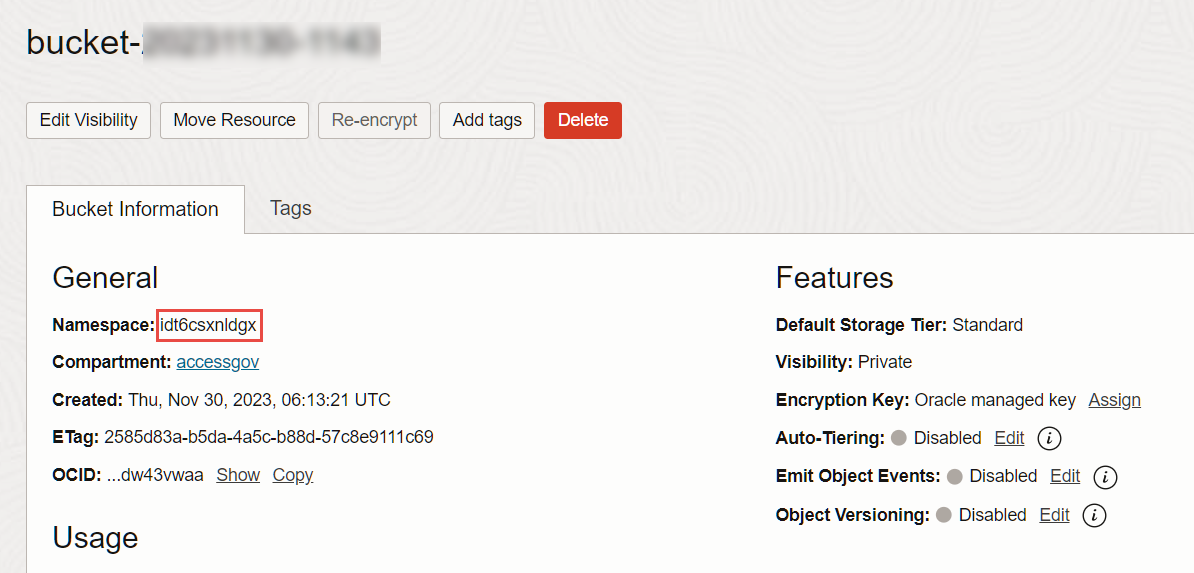
Task: Click the truncated OCID ...dw43vwaa
Action: (x=155, y=475)
